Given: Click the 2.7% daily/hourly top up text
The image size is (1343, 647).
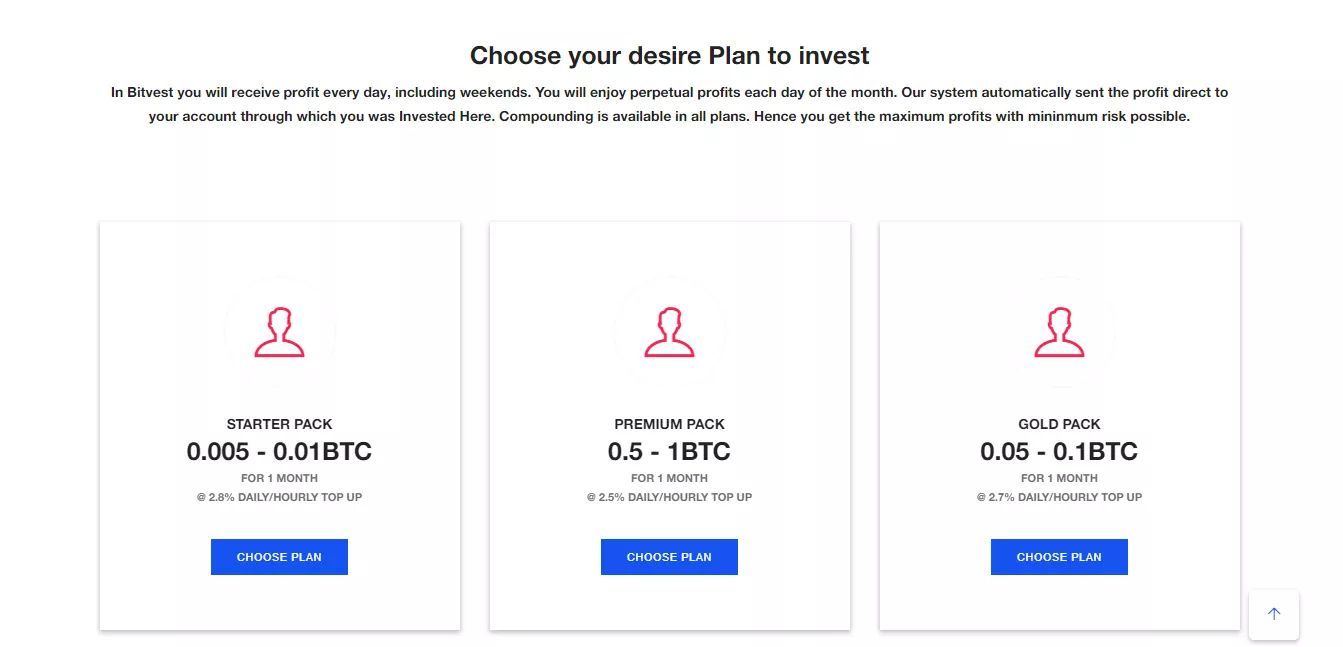Looking at the screenshot, I should click(x=1059, y=497).
